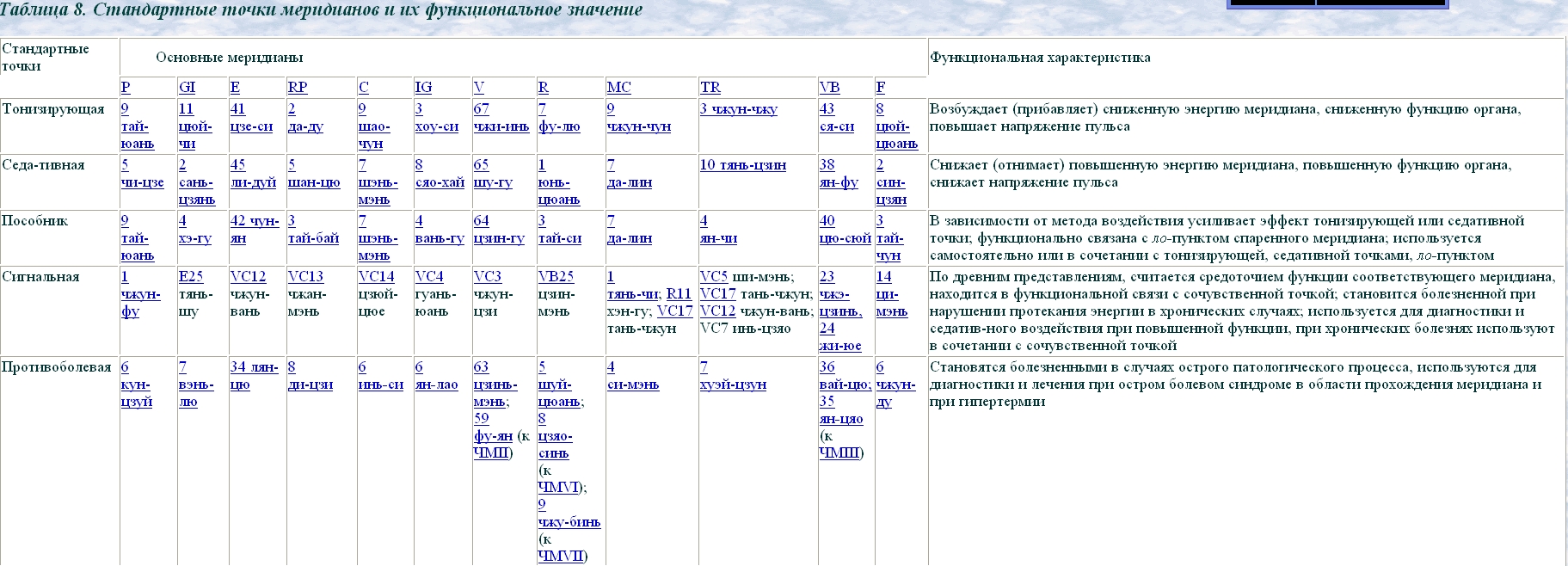Screen dimensions: 1568x566
Task: Click point 35 ян-цзяо link
Action: 841,410
